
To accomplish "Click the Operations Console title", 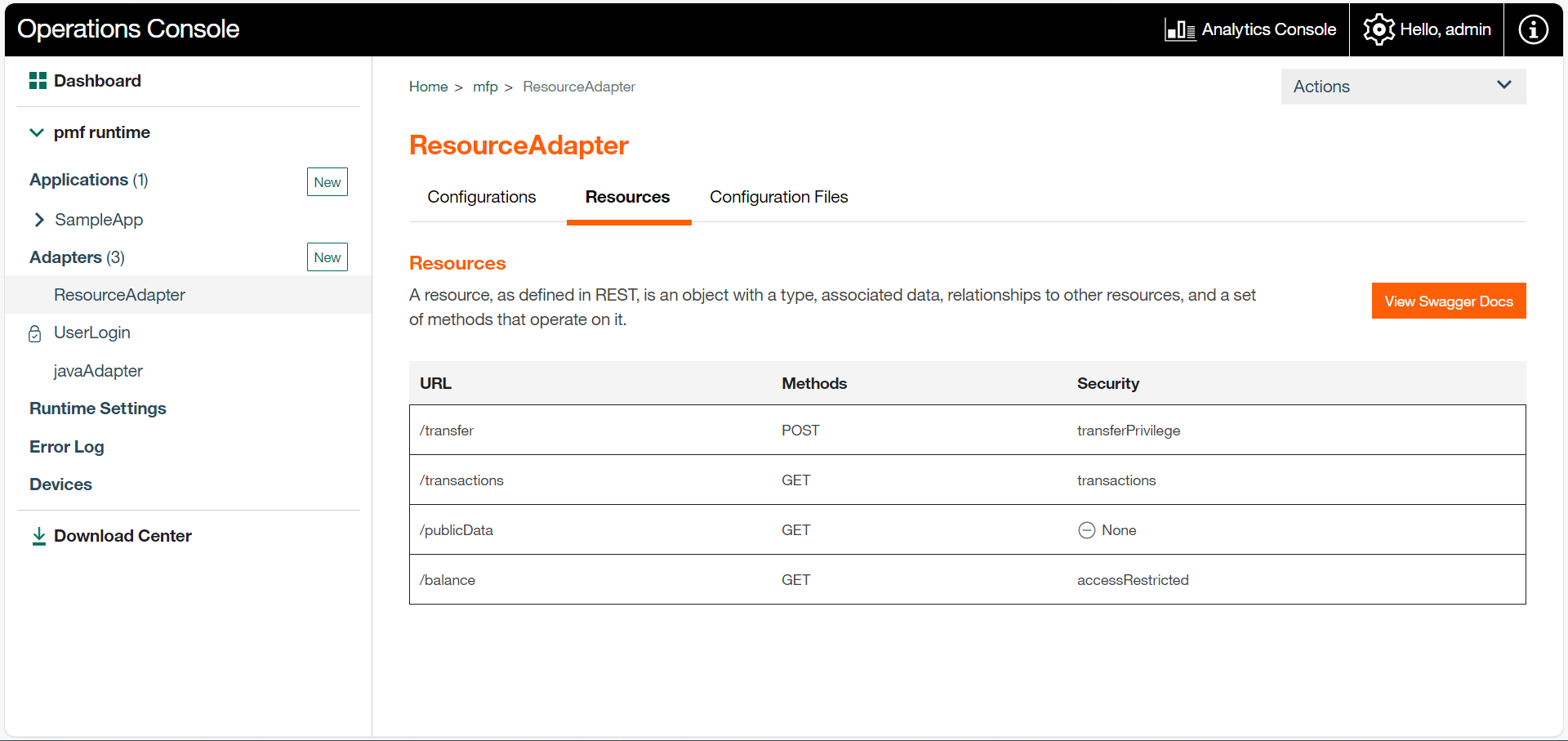I will click(128, 29).
